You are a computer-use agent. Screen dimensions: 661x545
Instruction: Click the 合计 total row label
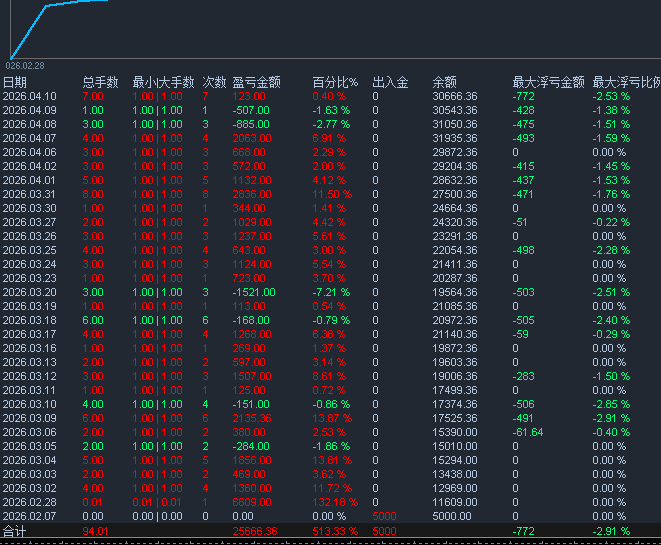click(14, 530)
